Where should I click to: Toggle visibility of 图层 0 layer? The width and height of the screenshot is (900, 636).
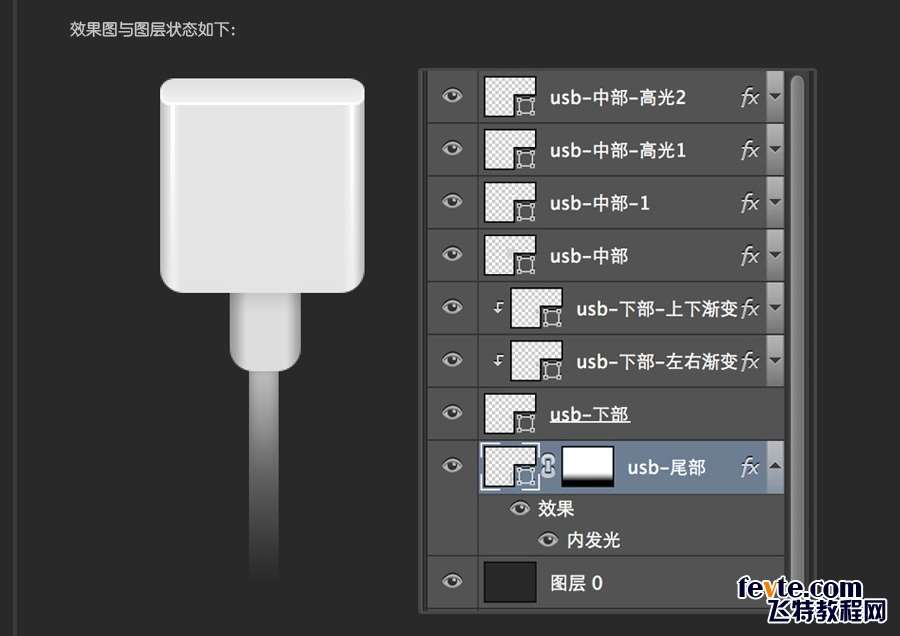(452, 581)
